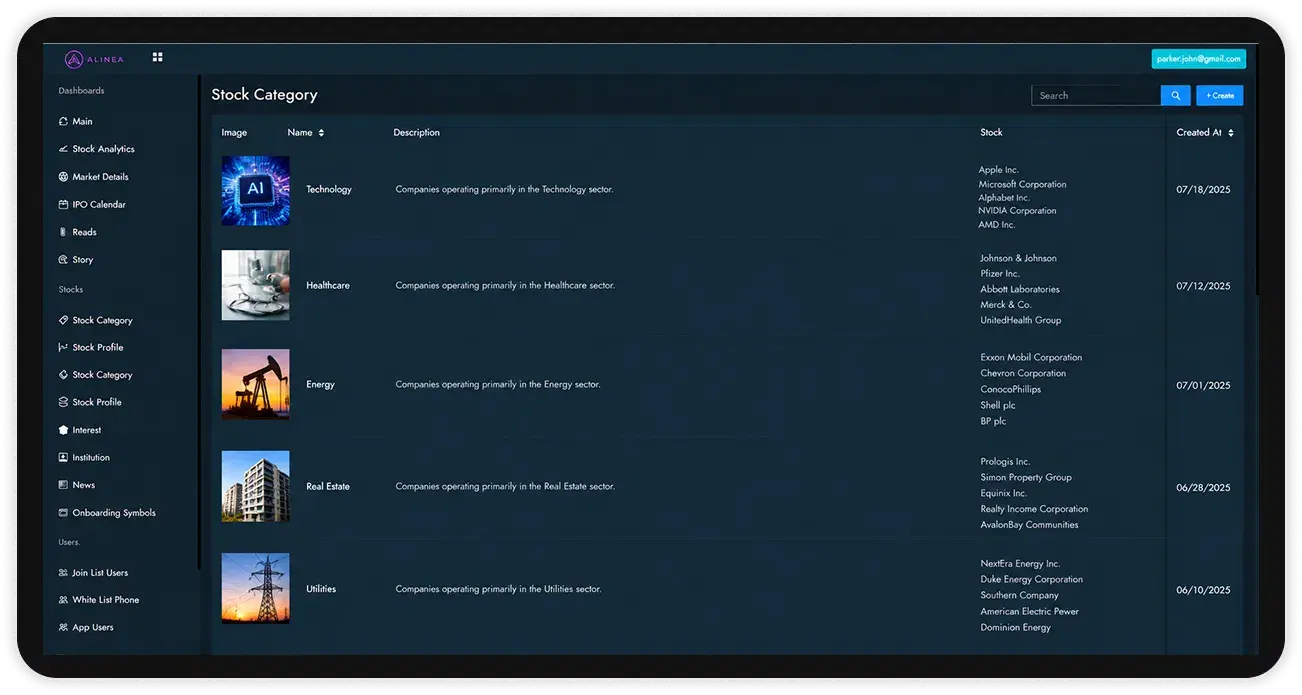Image resolution: width=1302 pixels, height=695 pixels.
Task: Click the Story sidebar icon
Action: point(64,260)
